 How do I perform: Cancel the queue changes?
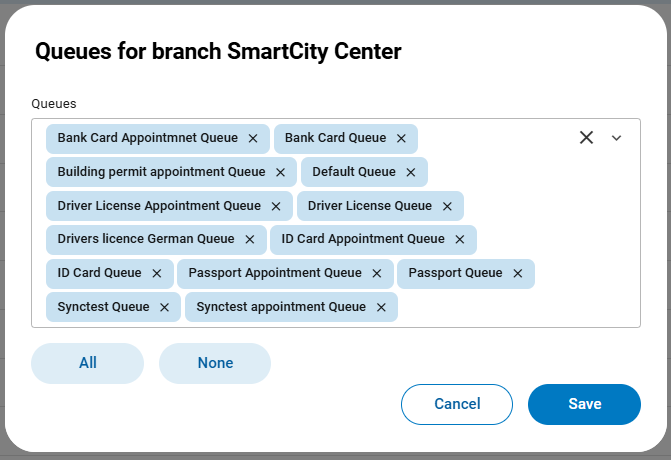(x=457, y=404)
